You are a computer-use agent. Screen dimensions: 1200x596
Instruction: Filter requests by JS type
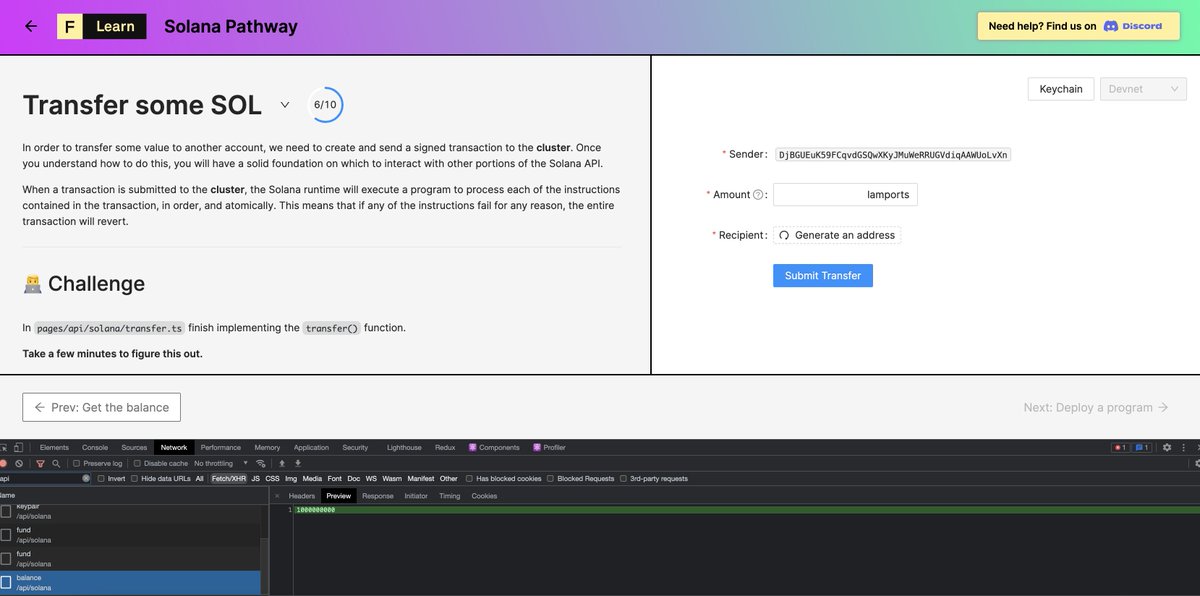255,479
